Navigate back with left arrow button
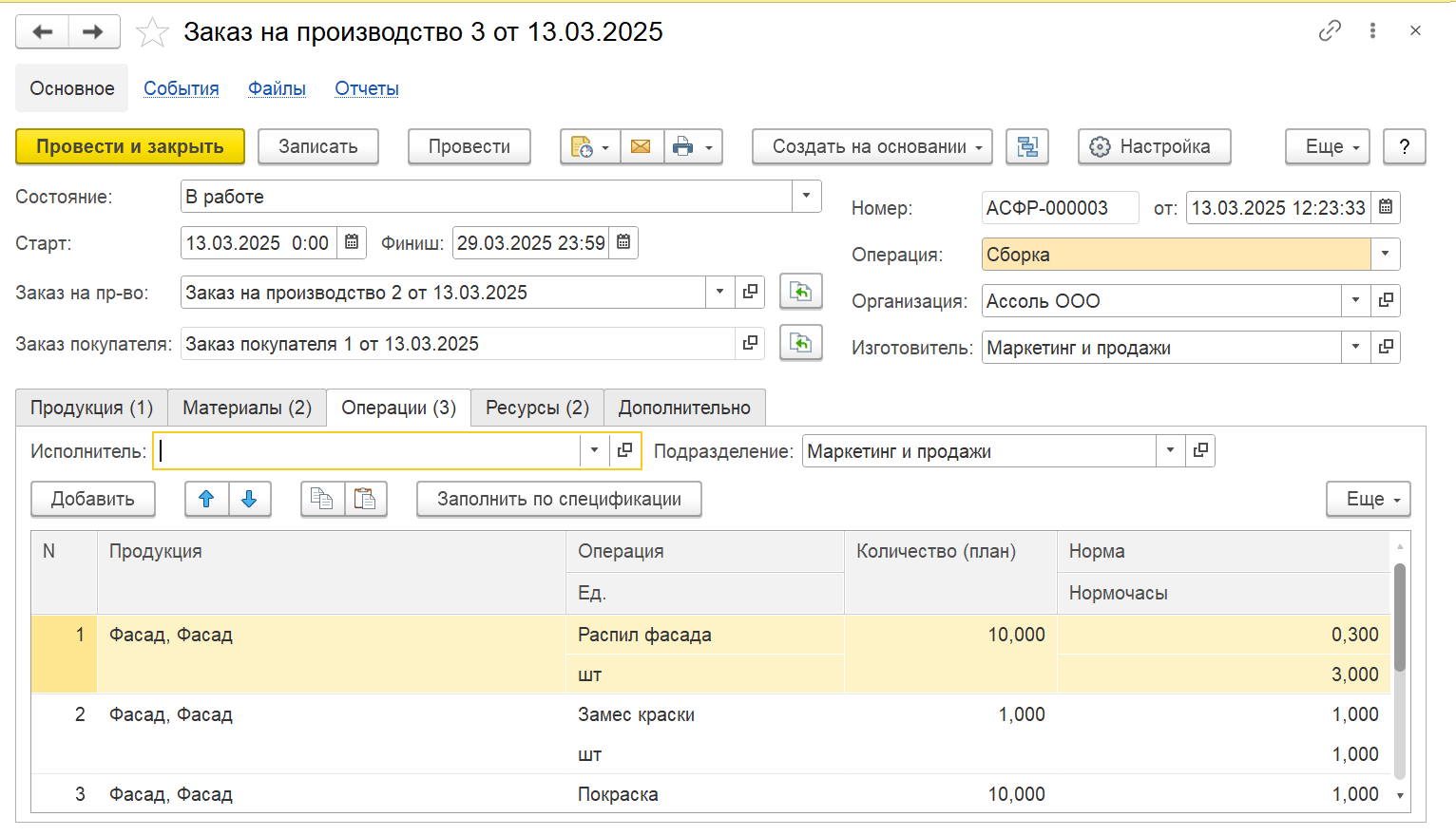1456x836 pixels. (43, 32)
